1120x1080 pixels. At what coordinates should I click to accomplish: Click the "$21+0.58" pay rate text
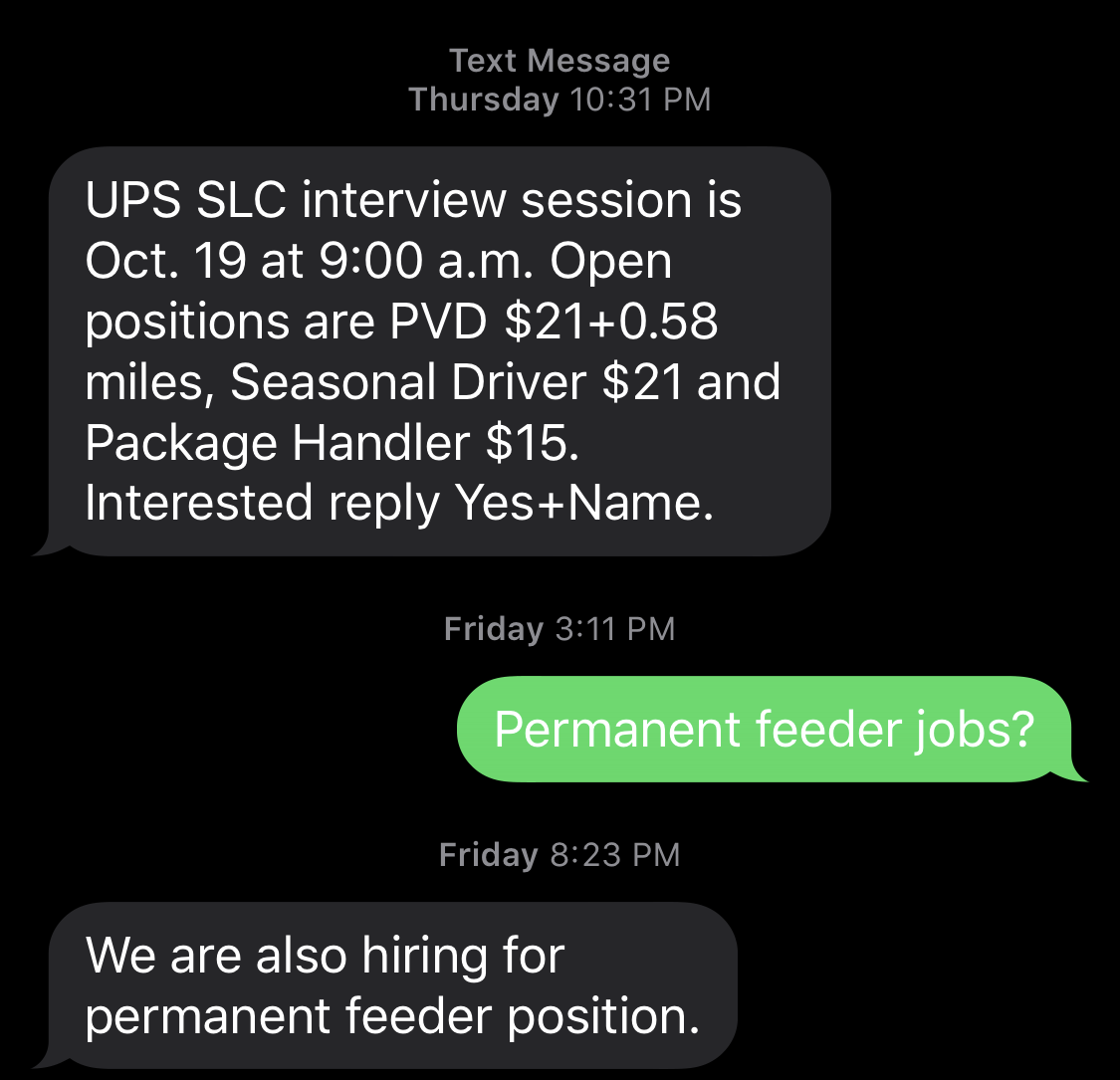[611, 322]
